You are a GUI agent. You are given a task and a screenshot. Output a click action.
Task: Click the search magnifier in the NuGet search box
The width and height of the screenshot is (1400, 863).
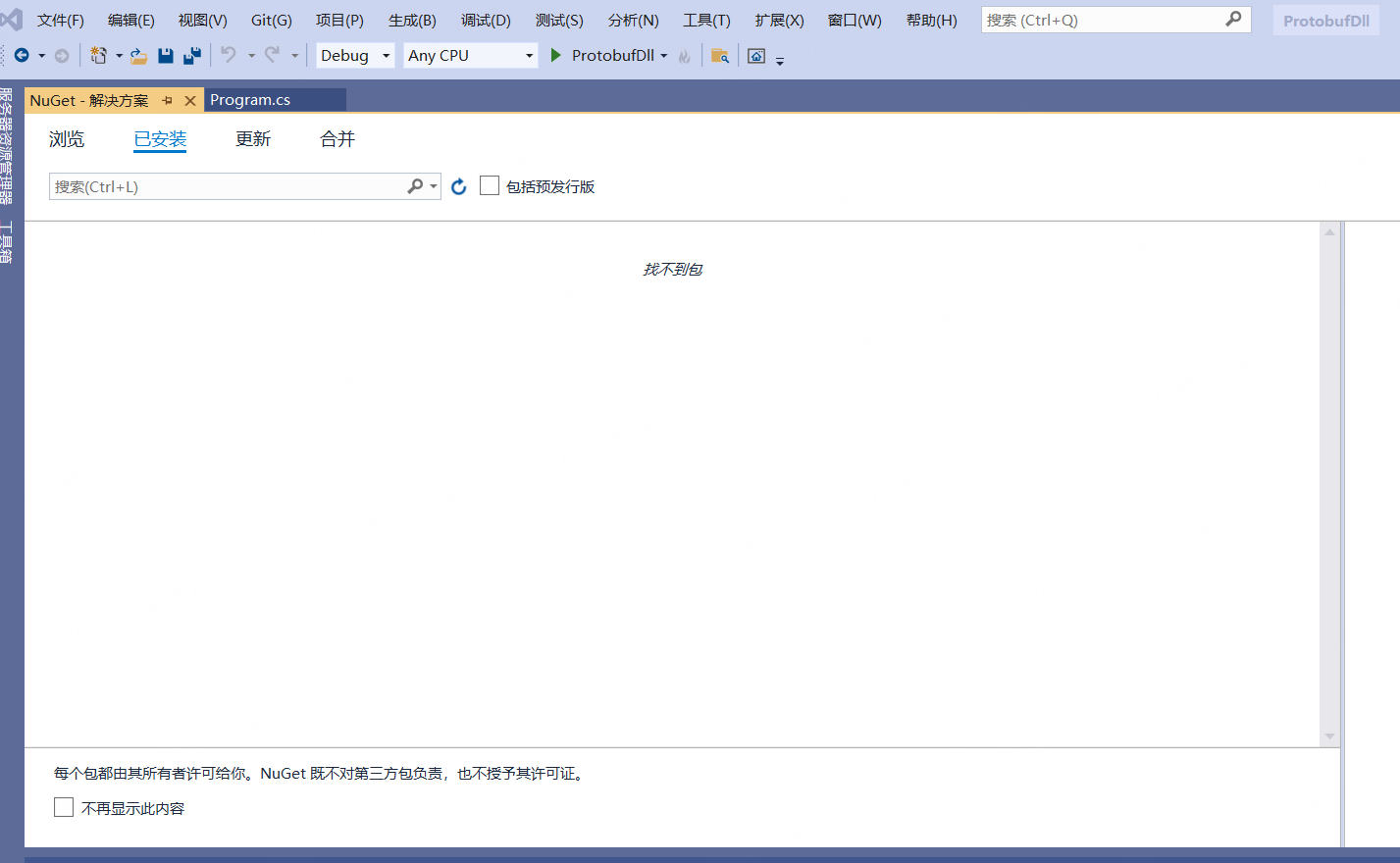pos(416,185)
